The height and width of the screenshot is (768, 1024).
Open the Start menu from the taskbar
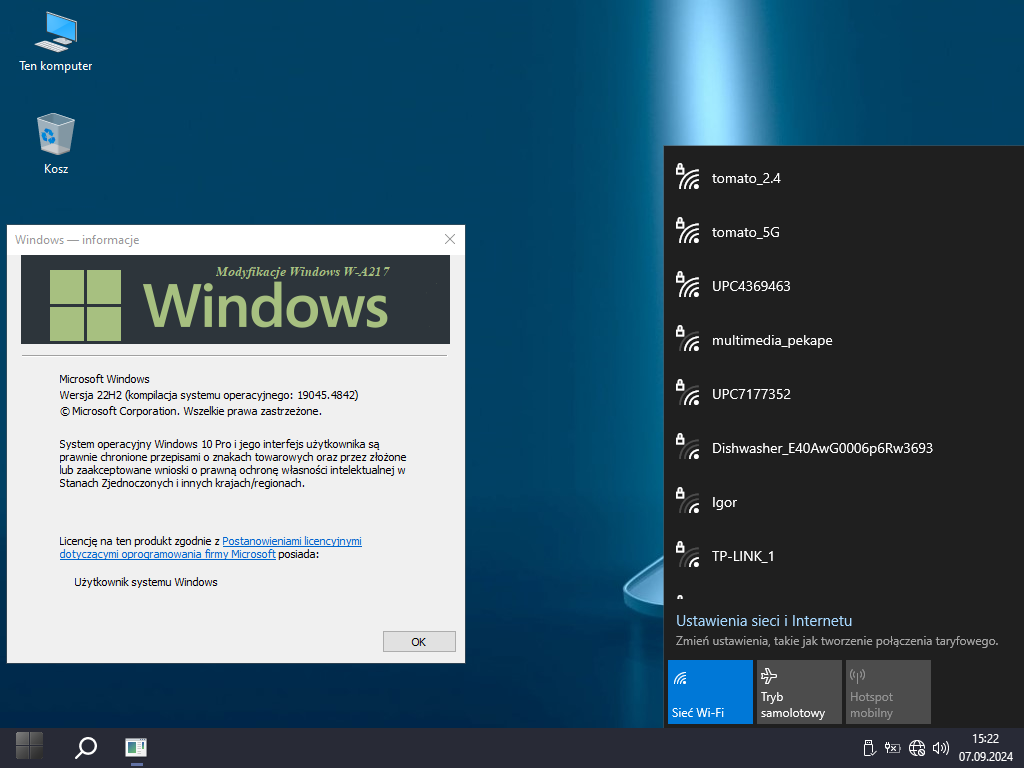tap(29, 746)
